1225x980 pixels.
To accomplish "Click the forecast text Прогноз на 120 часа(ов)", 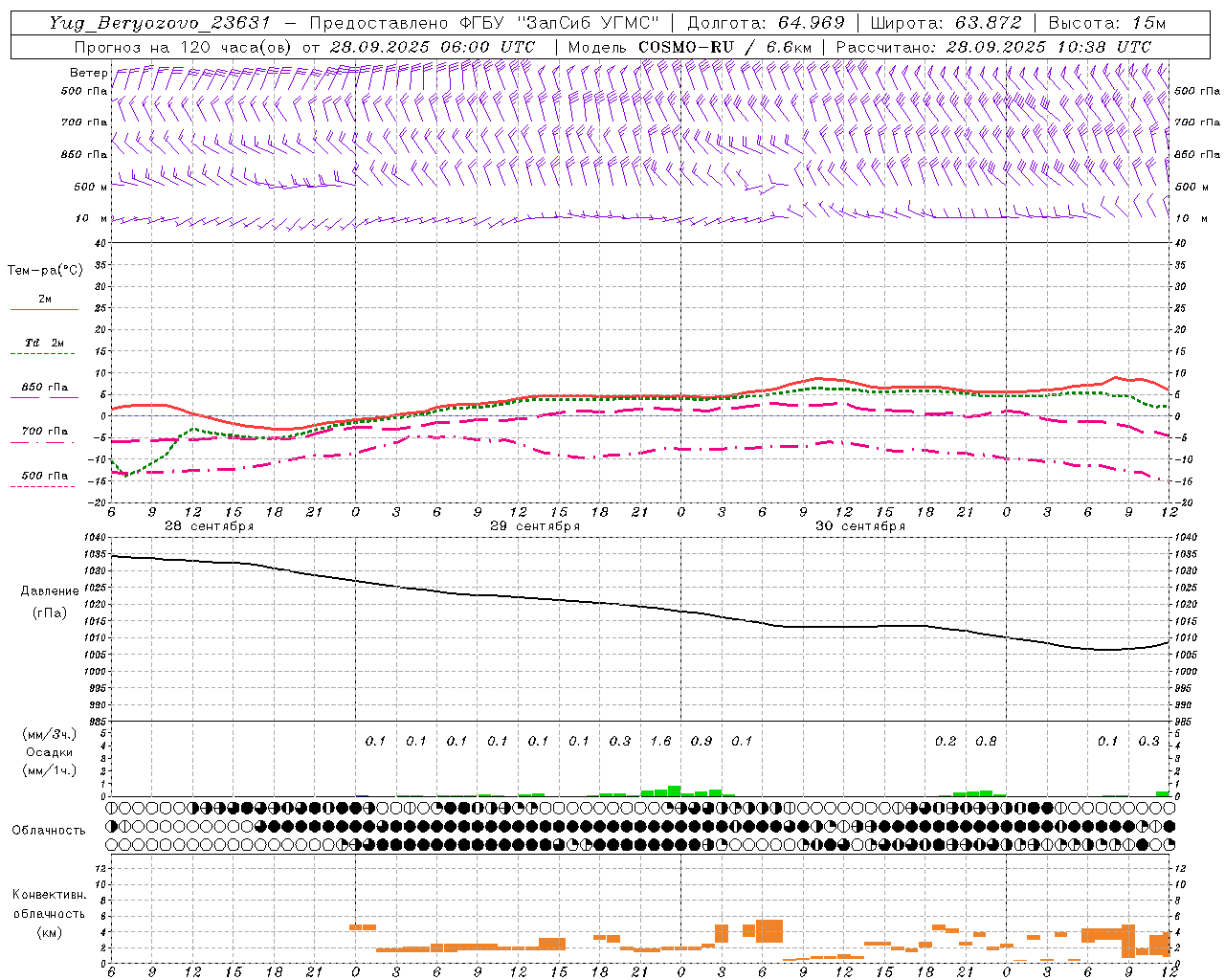I will pyautogui.click(x=185, y=47).
